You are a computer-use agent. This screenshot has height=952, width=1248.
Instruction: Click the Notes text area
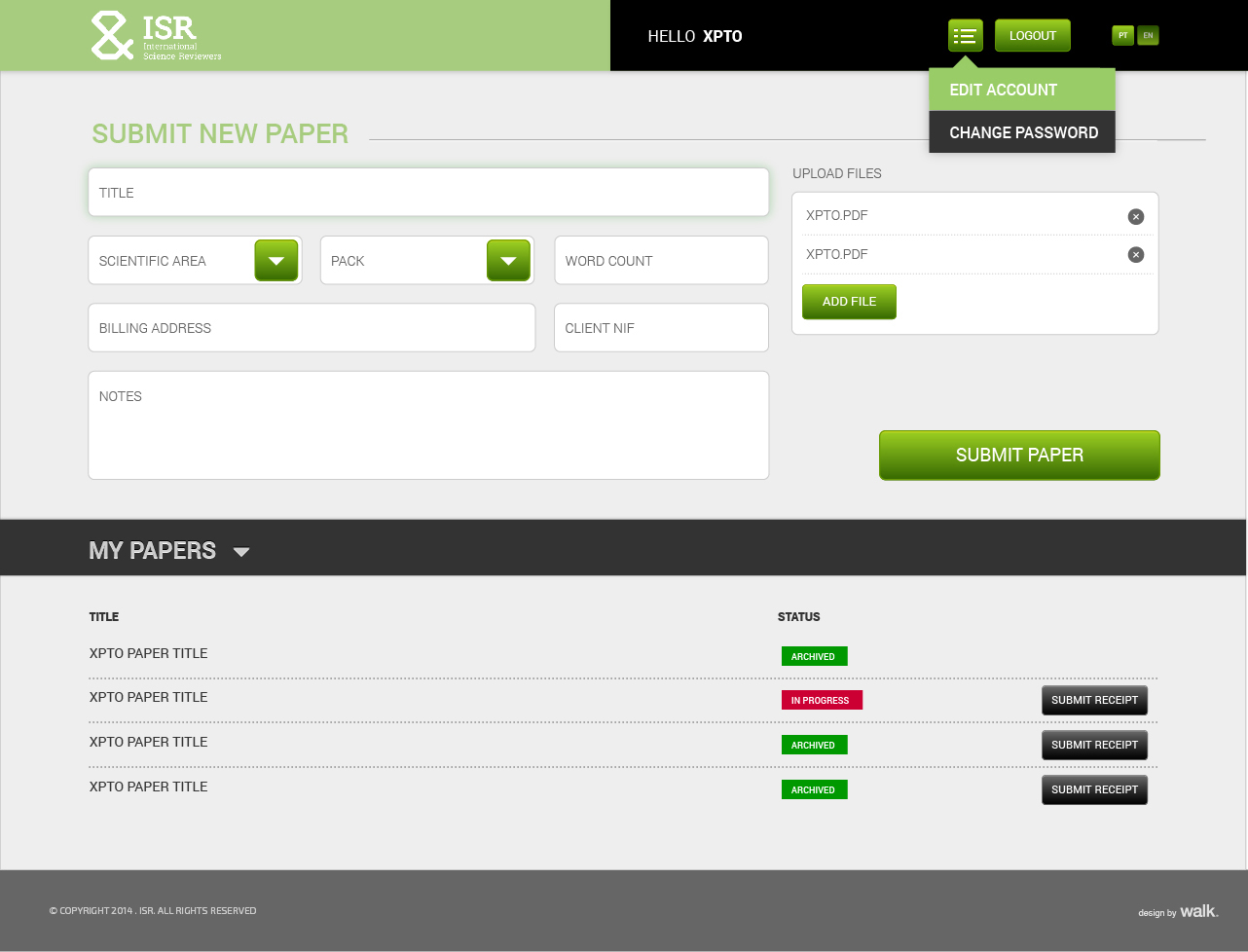pos(428,425)
